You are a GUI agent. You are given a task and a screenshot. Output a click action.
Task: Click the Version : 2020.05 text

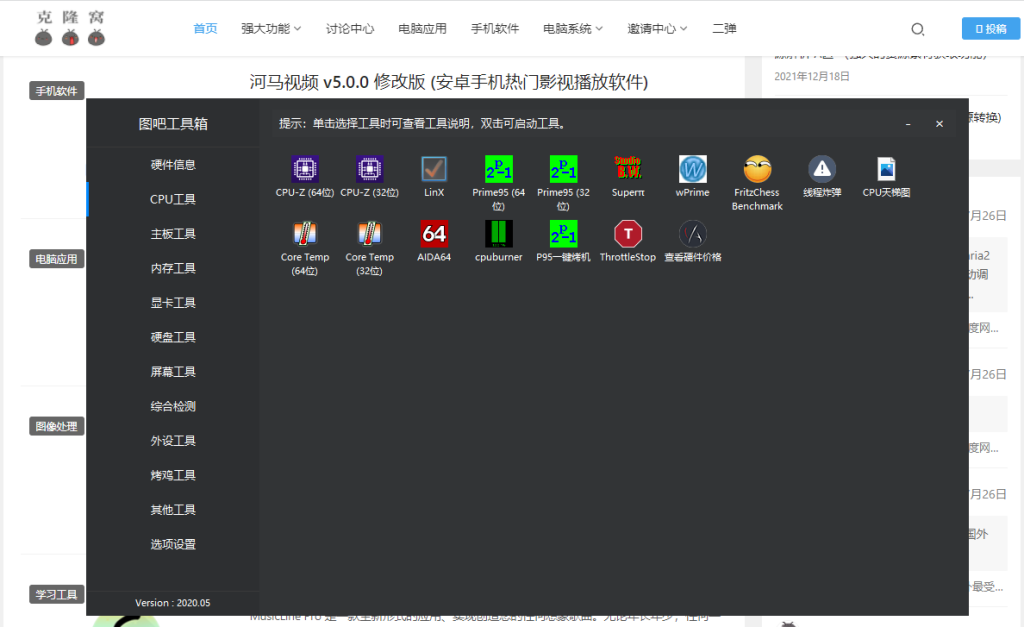pos(172,603)
